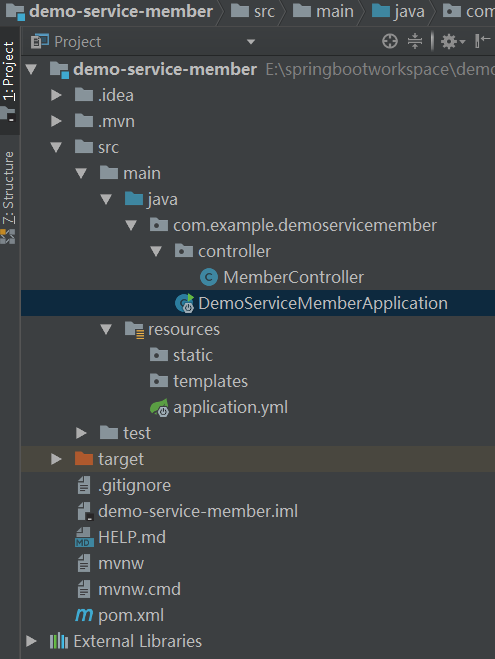Click the pom.xml Maven icon
The height and width of the screenshot is (659, 495).
click(84, 615)
